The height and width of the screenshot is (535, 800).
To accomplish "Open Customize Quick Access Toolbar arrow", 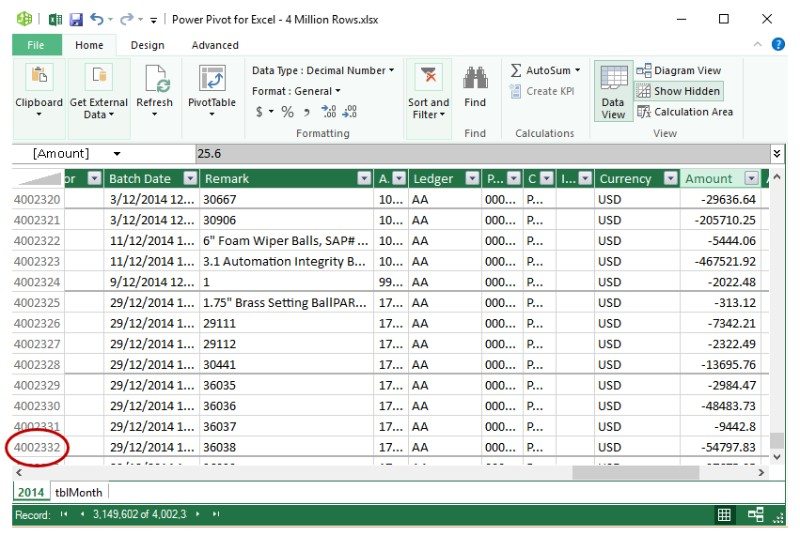I will click(x=154, y=20).
